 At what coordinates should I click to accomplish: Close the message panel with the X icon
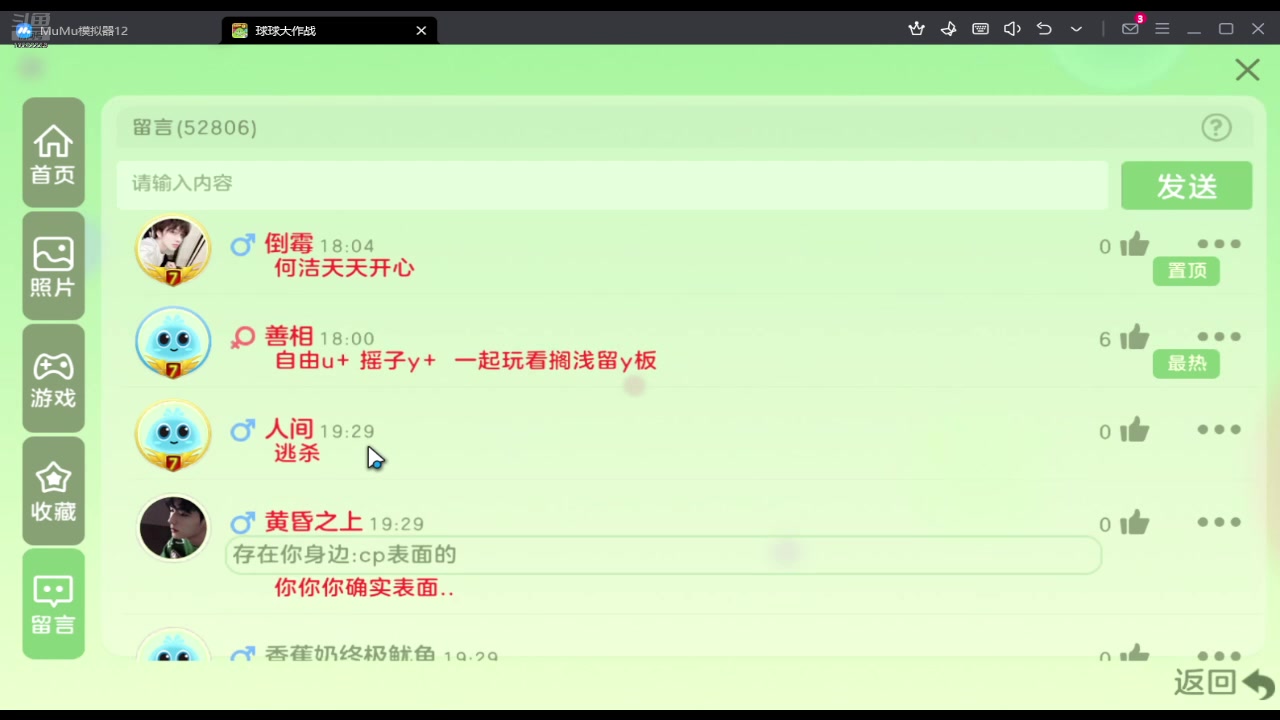[x=1247, y=70]
